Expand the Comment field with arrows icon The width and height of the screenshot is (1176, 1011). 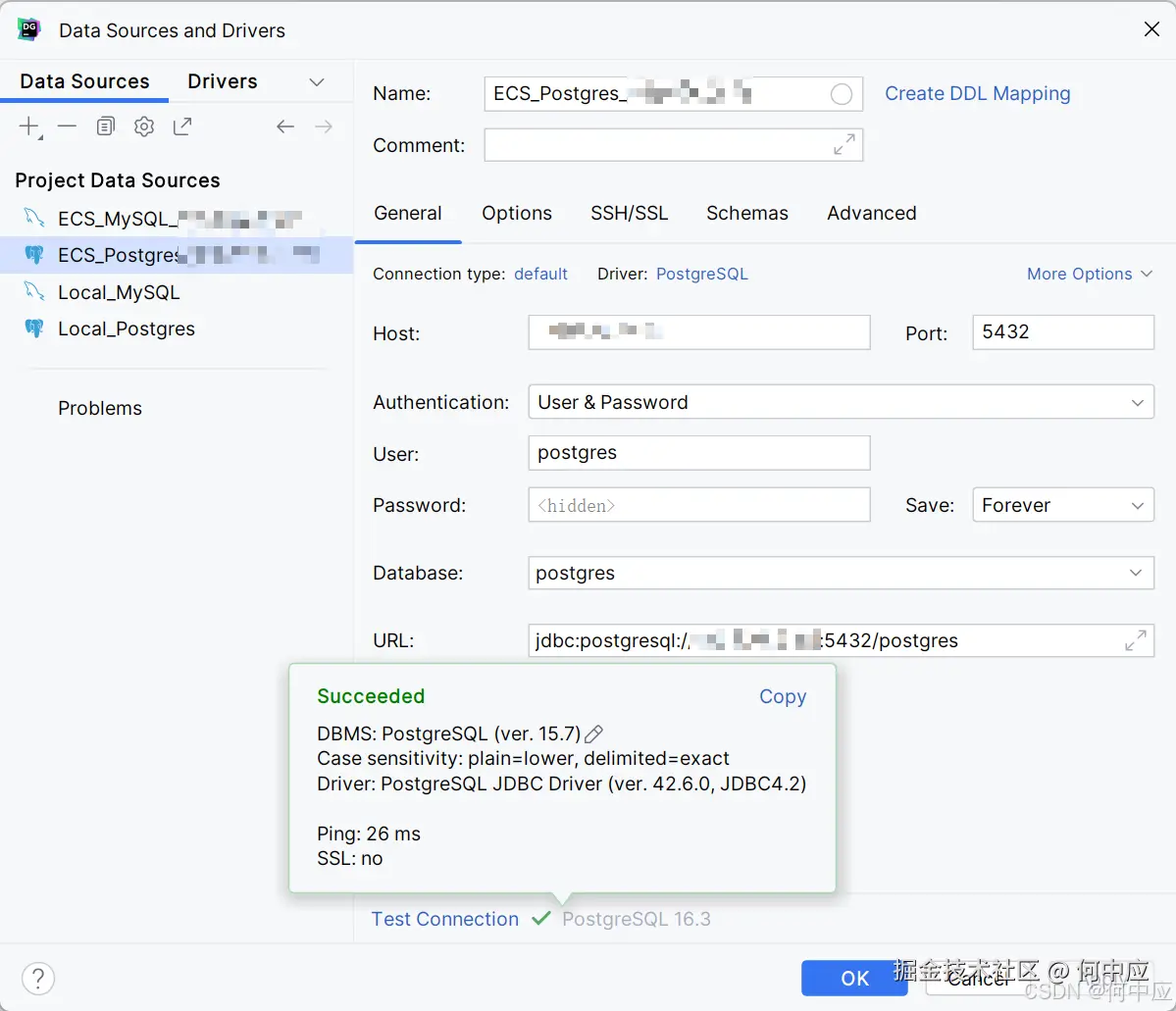[844, 144]
